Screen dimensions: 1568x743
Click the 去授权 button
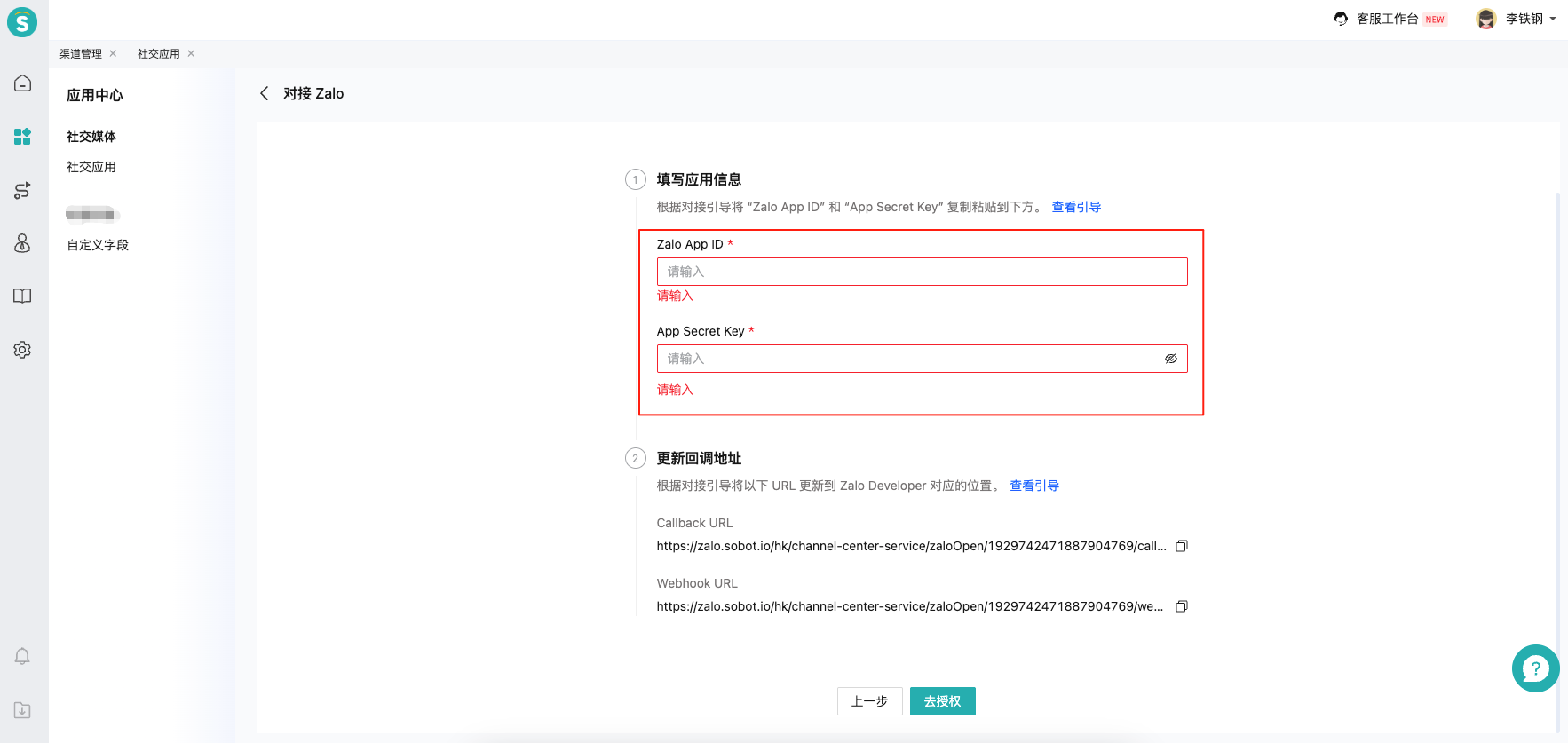click(943, 701)
